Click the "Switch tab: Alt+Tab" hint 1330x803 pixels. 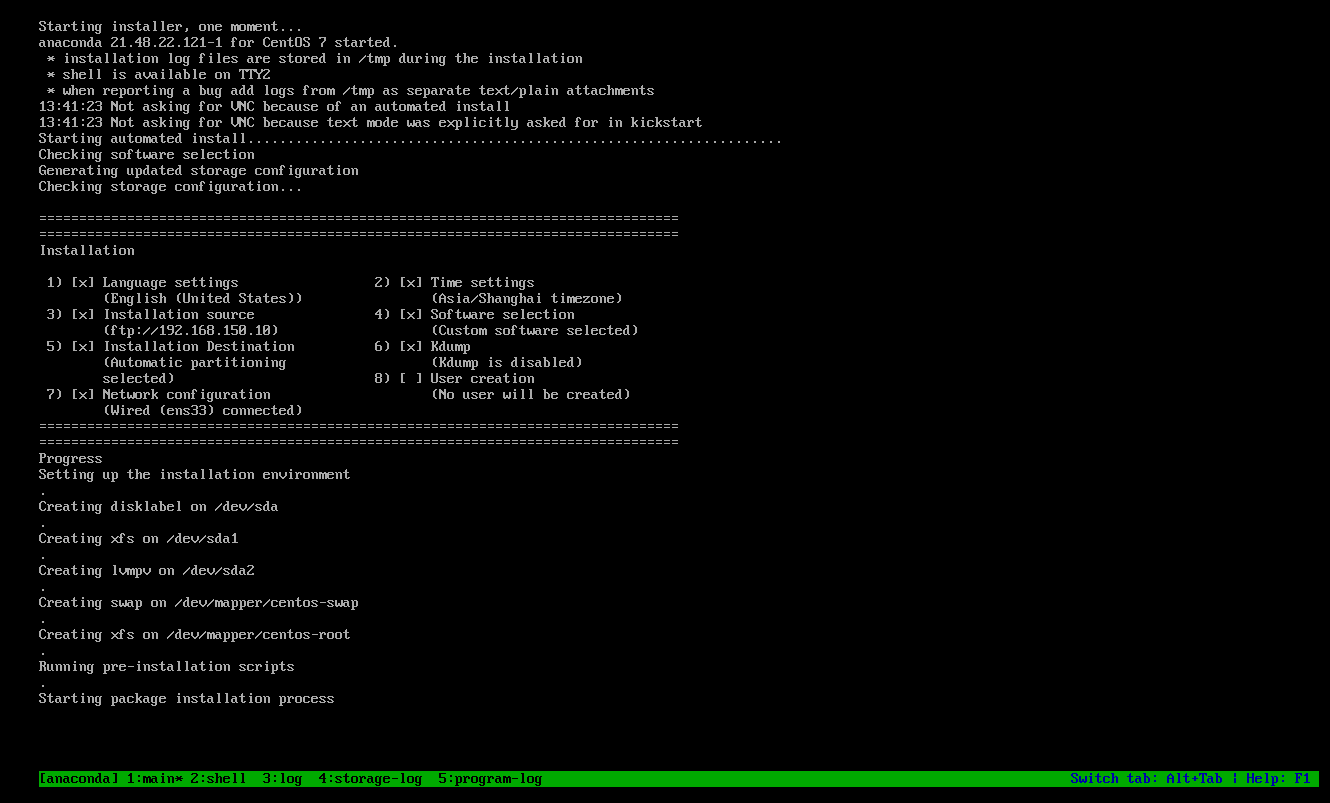[1147, 779]
